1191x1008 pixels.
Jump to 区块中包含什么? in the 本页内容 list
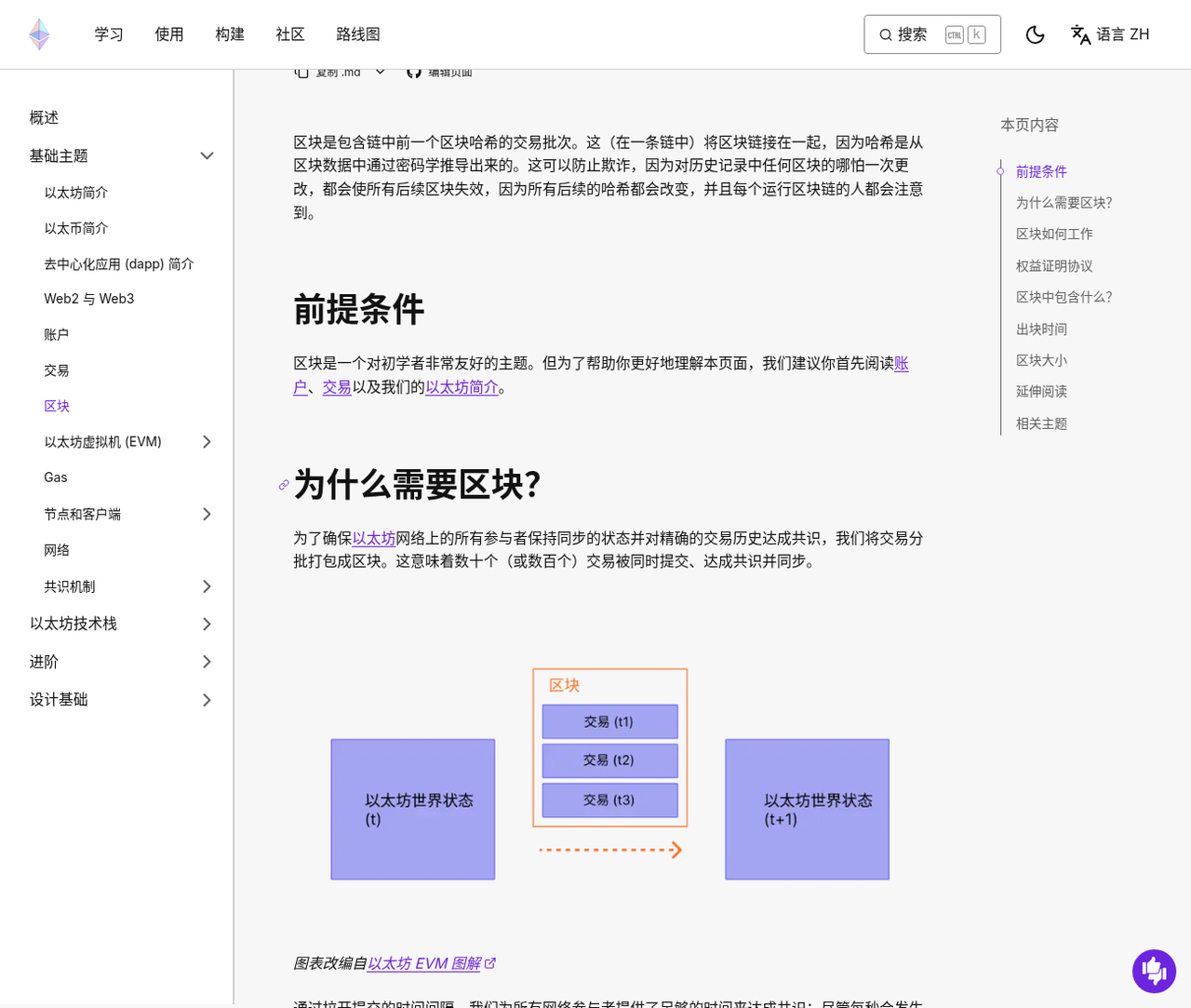tap(1064, 297)
